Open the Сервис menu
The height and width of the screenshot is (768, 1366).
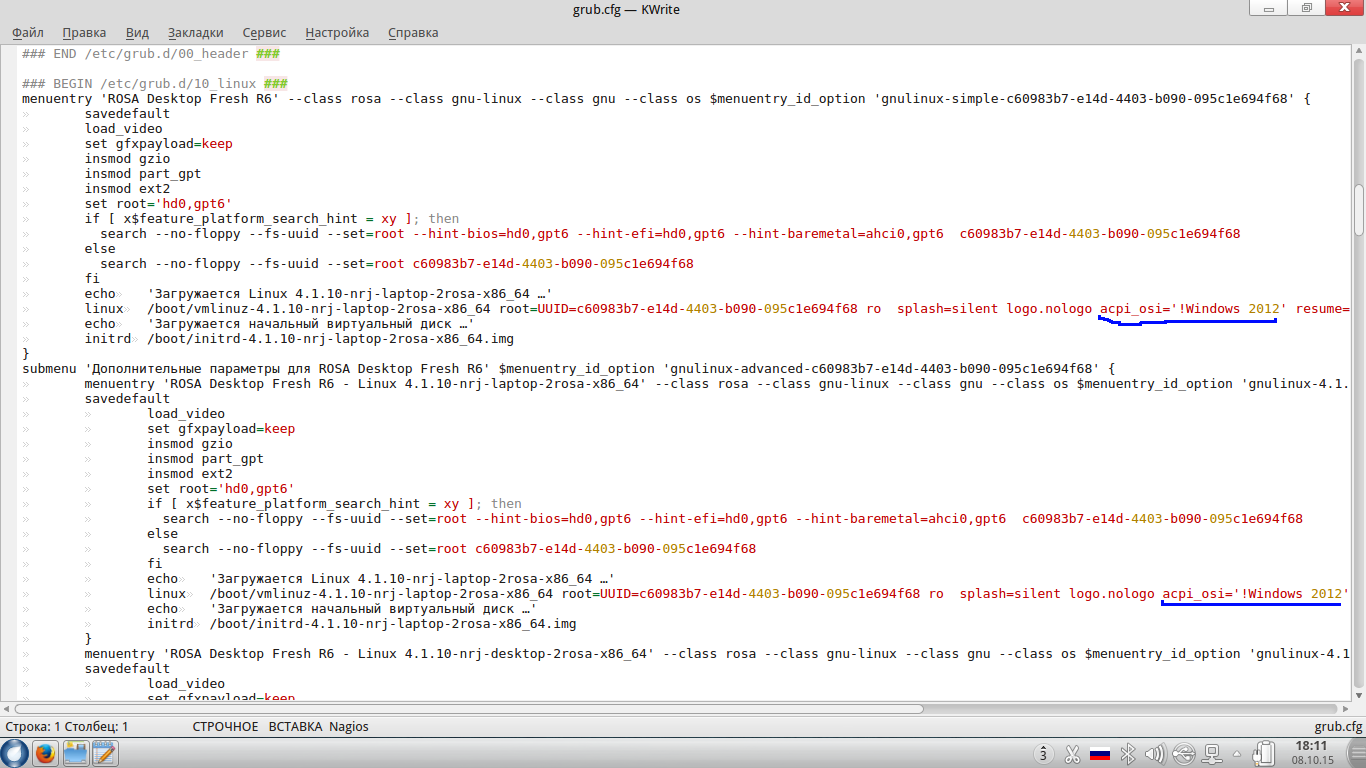click(264, 32)
